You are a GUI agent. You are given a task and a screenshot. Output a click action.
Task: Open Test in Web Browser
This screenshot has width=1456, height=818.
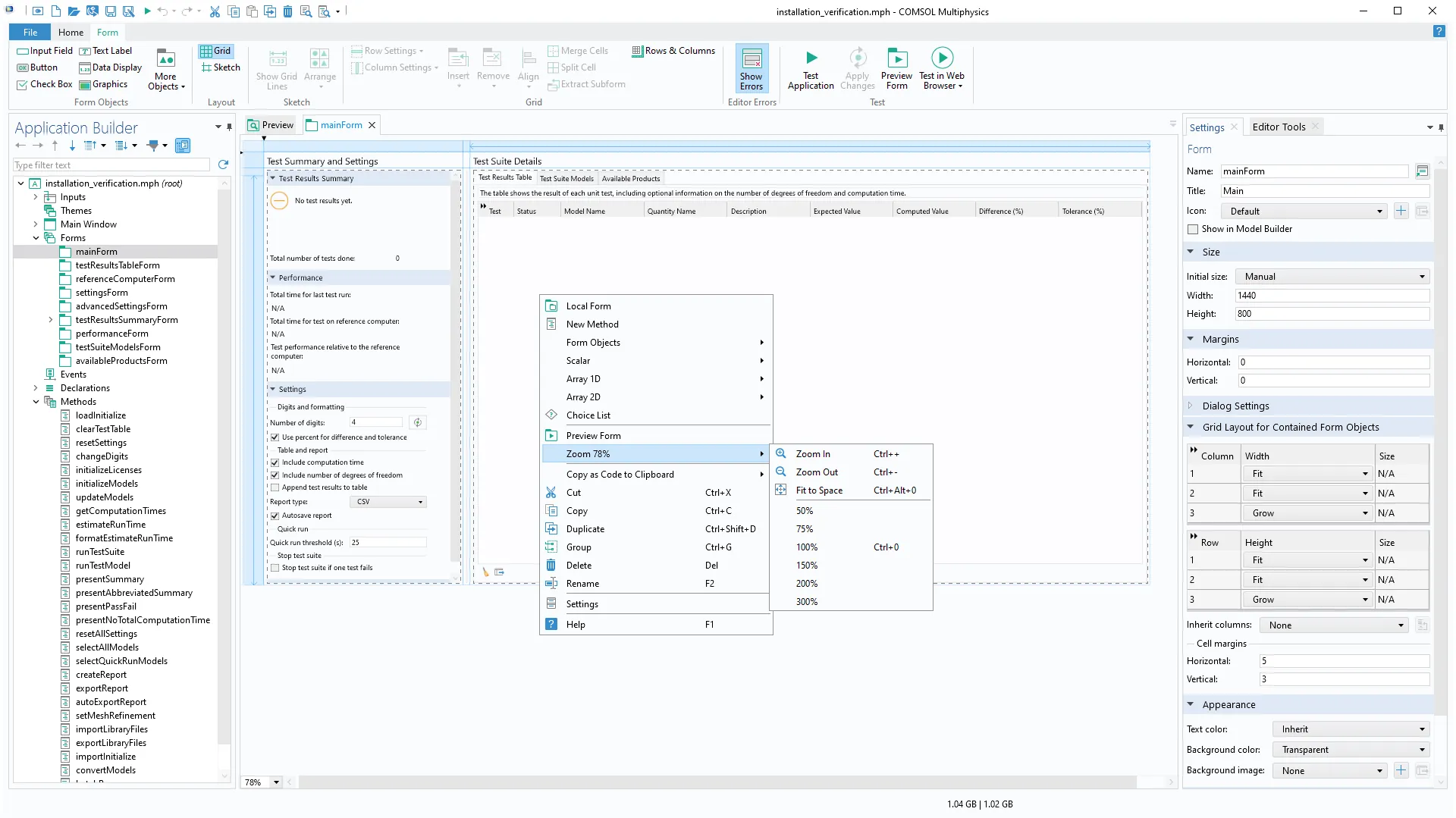click(941, 58)
